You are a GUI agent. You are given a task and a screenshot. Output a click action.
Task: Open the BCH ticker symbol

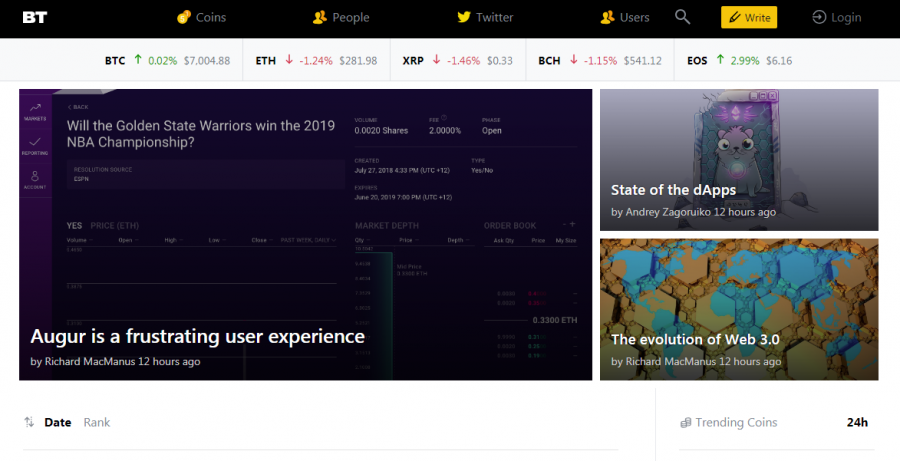pos(549,60)
